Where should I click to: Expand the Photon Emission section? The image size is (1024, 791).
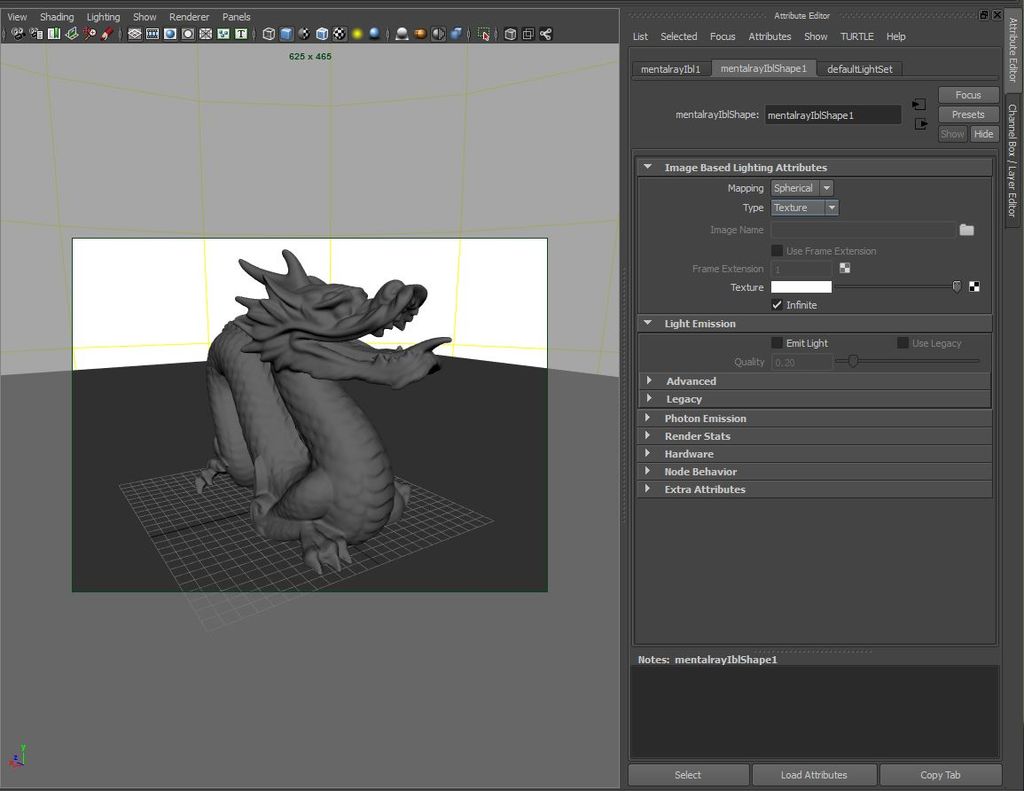(705, 419)
